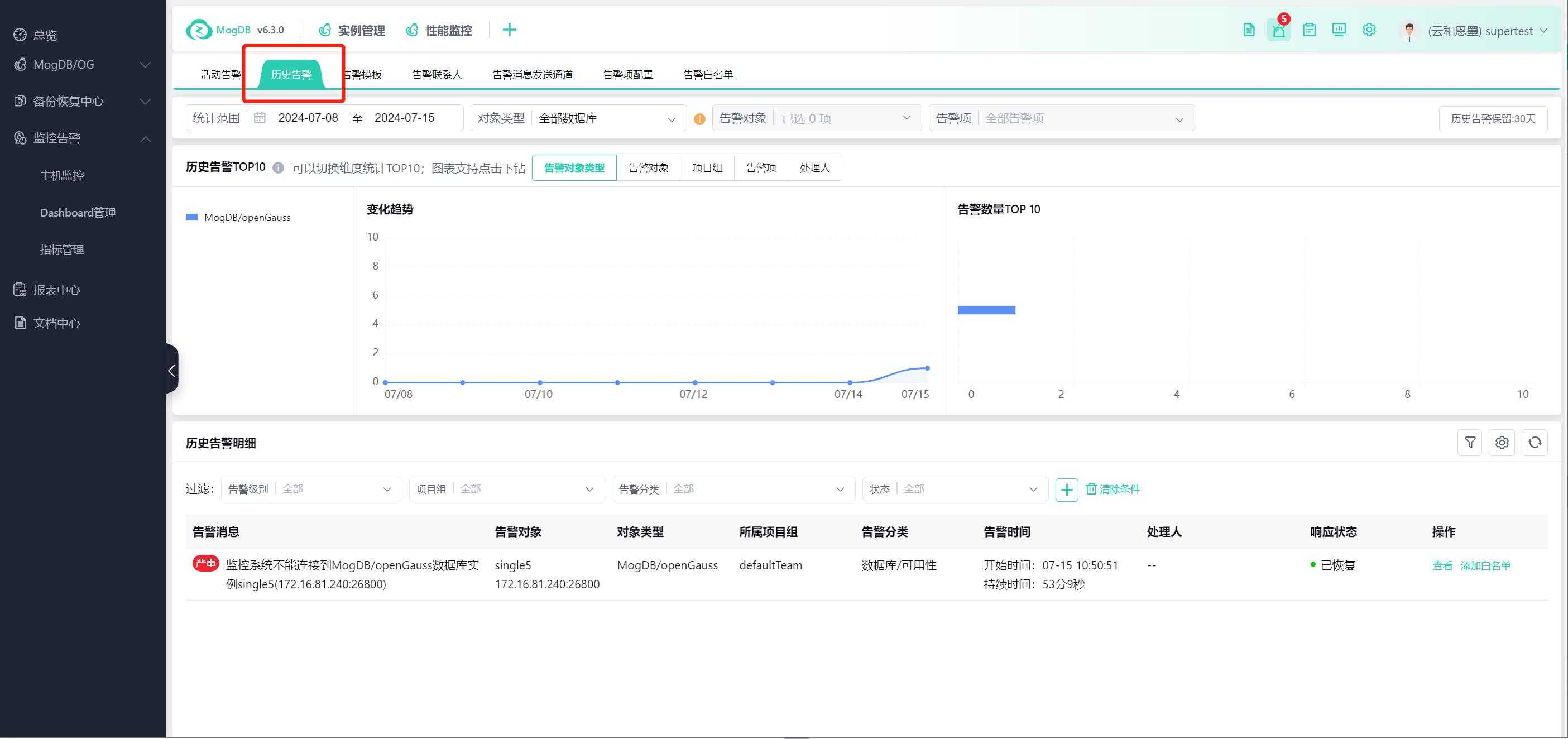1568x739 pixels.
Task: Open the alarm bell with badge 5
Action: (1279, 30)
